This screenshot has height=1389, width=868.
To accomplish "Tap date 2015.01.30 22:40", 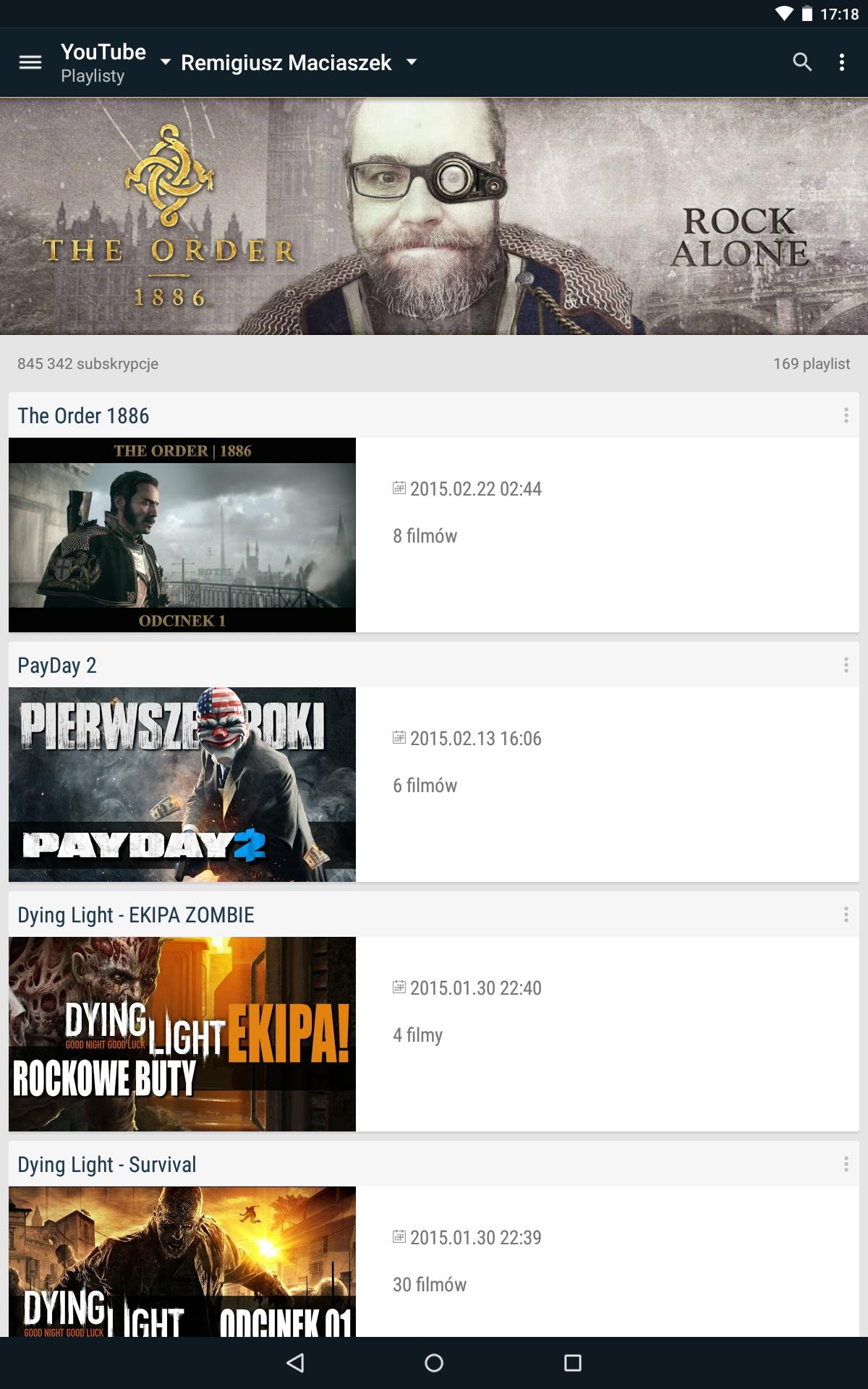I will (476, 988).
